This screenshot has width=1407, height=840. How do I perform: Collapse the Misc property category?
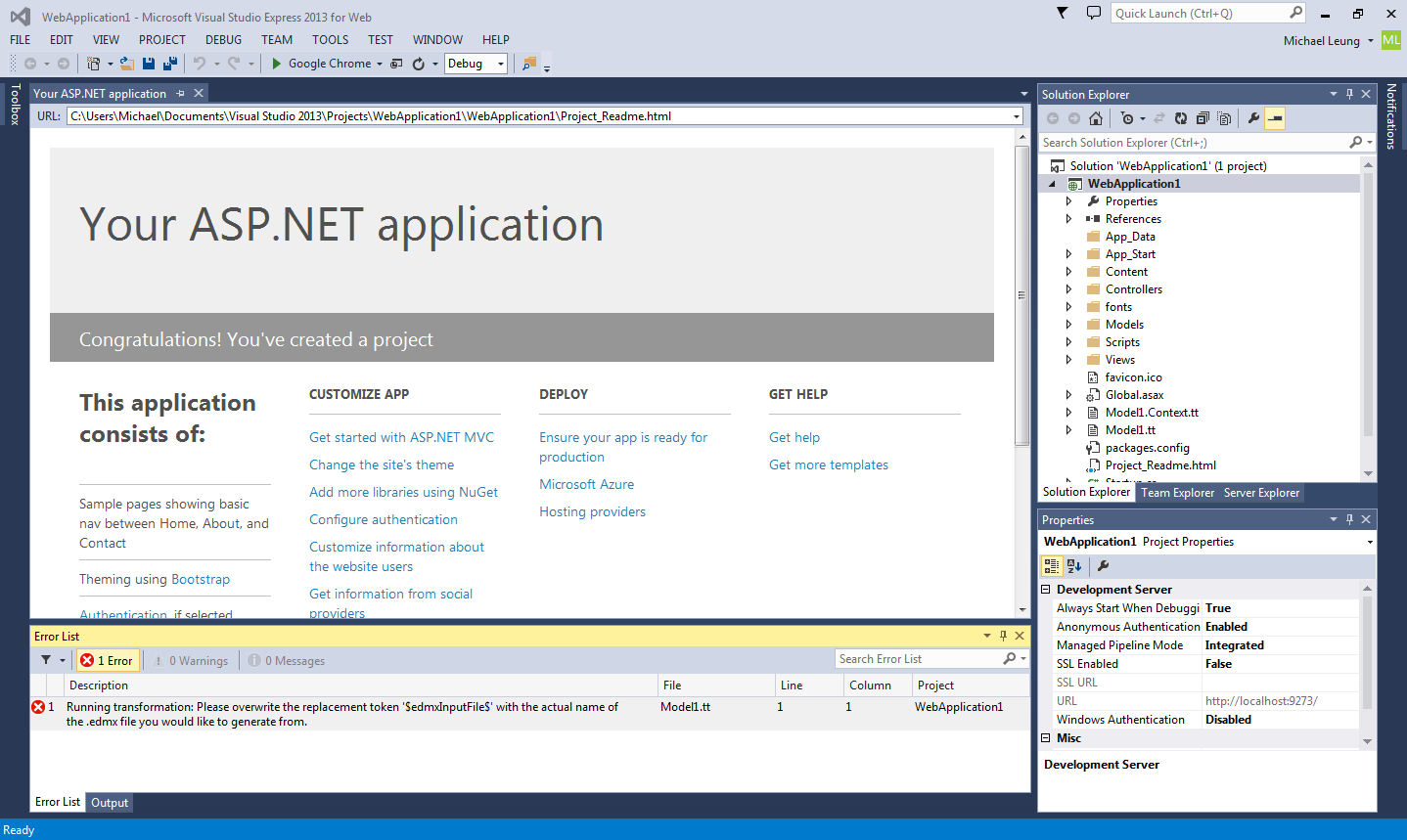[x=1045, y=738]
